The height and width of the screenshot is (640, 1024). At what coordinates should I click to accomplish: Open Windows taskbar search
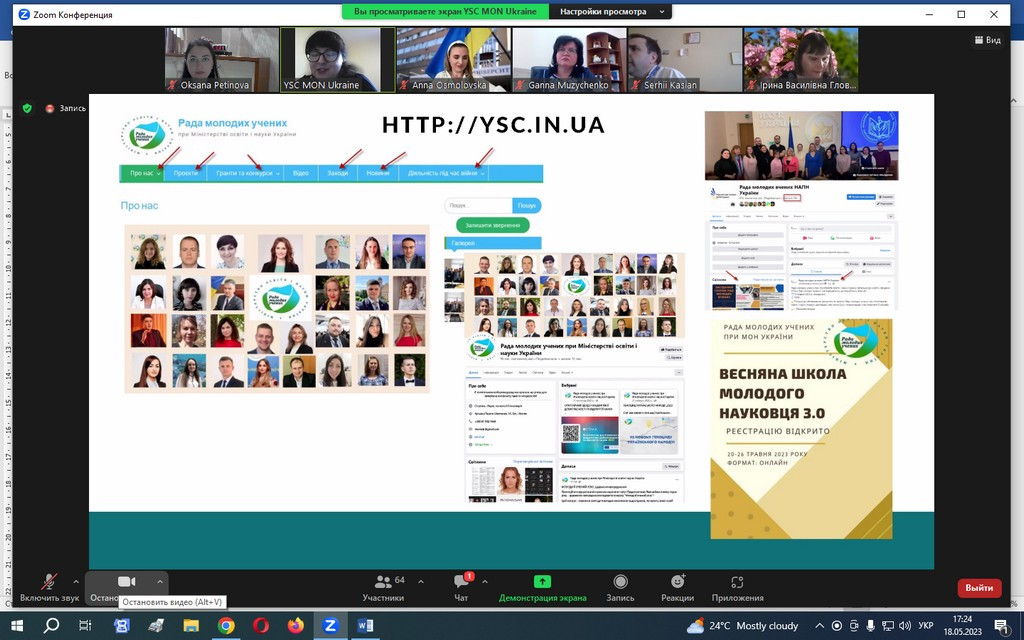click(x=51, y=626)
